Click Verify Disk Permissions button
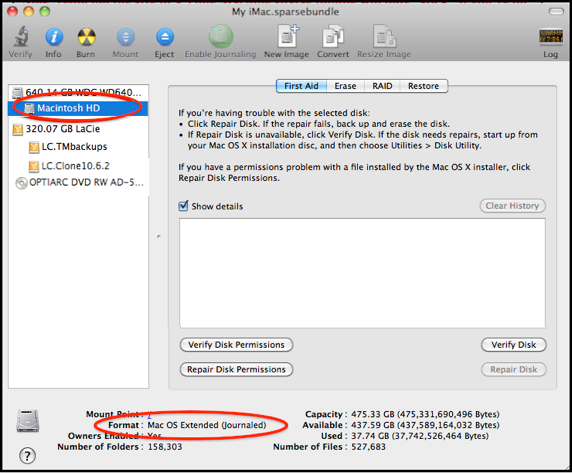572x473 pixels. [x=236, y=345]
